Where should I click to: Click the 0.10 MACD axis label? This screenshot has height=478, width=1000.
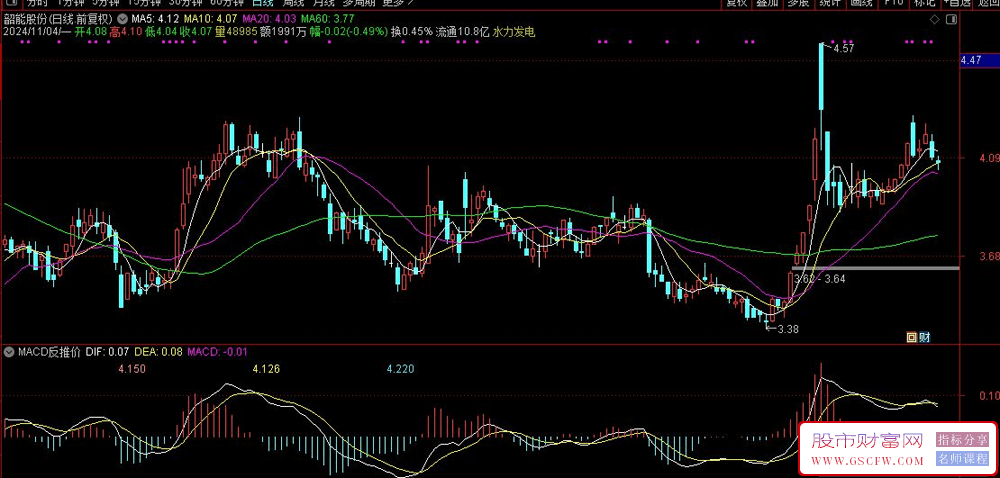pyautogui.click(x=990, y=395)
